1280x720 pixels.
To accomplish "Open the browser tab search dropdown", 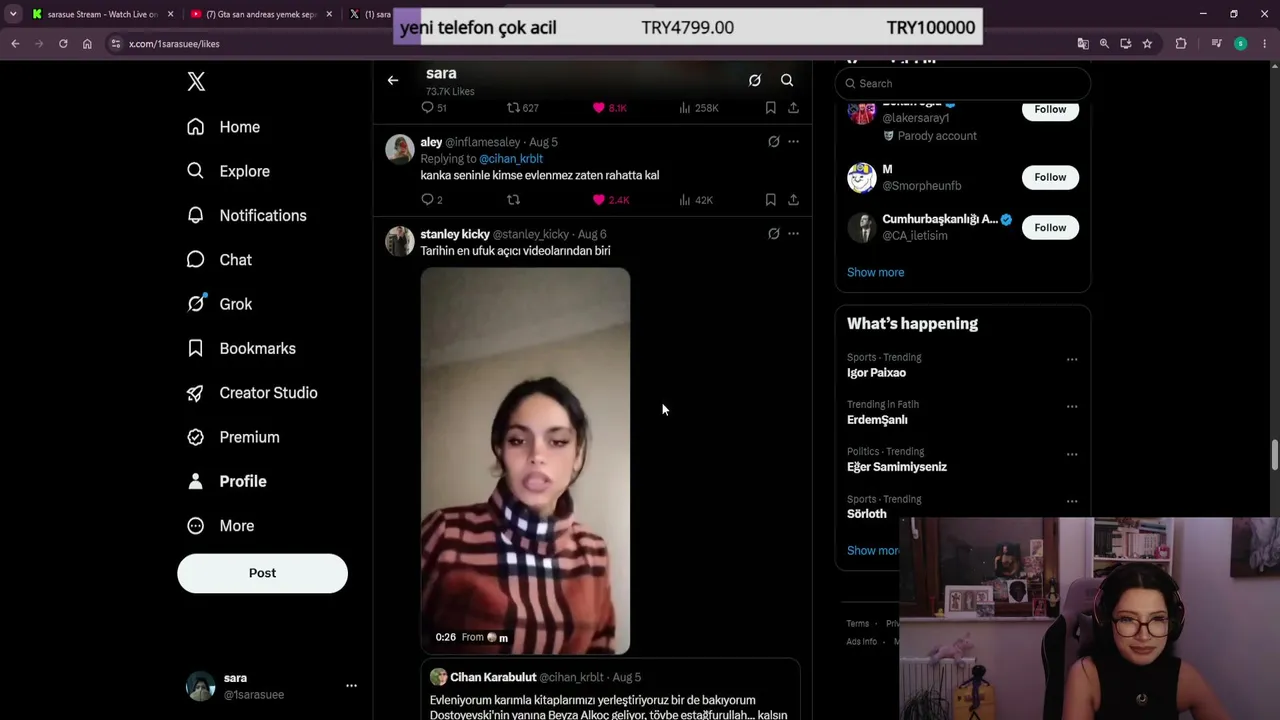I will tap(13, 14).
